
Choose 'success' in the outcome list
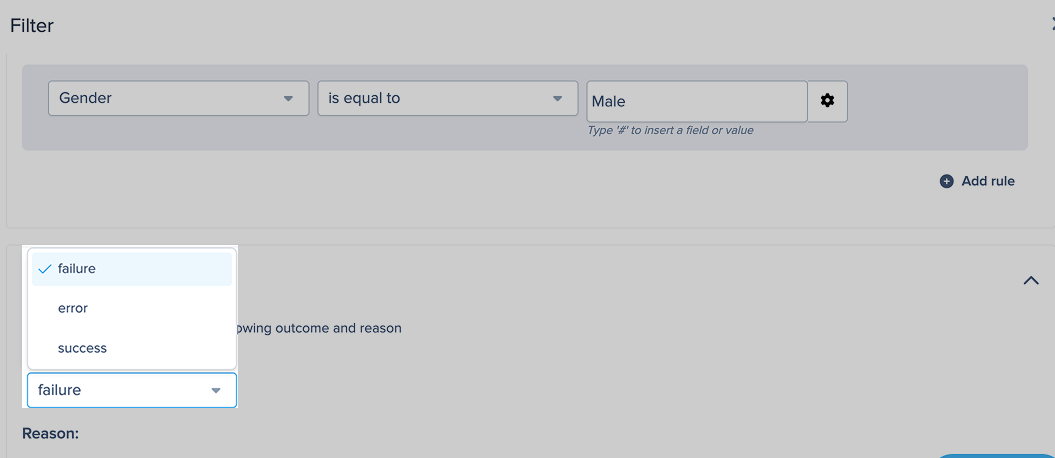(x=82, y=348)
